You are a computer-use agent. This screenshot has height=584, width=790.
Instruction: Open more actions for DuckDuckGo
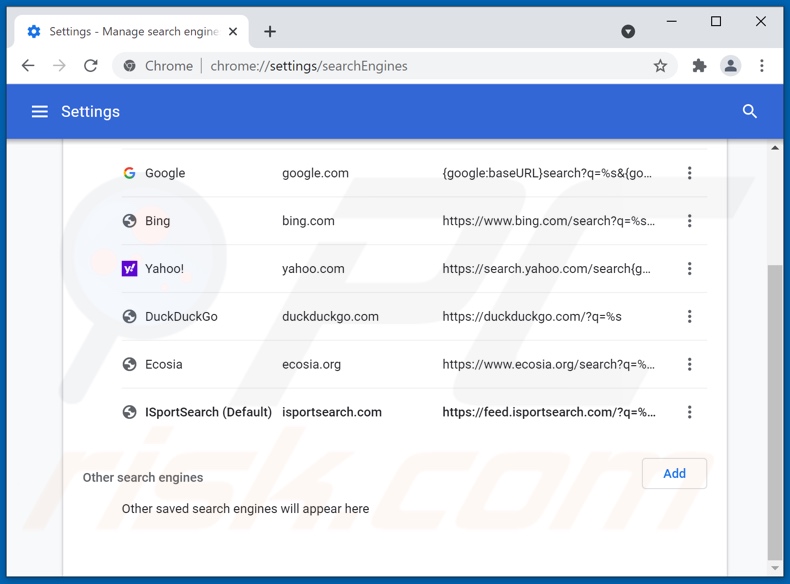pos(689,317)
